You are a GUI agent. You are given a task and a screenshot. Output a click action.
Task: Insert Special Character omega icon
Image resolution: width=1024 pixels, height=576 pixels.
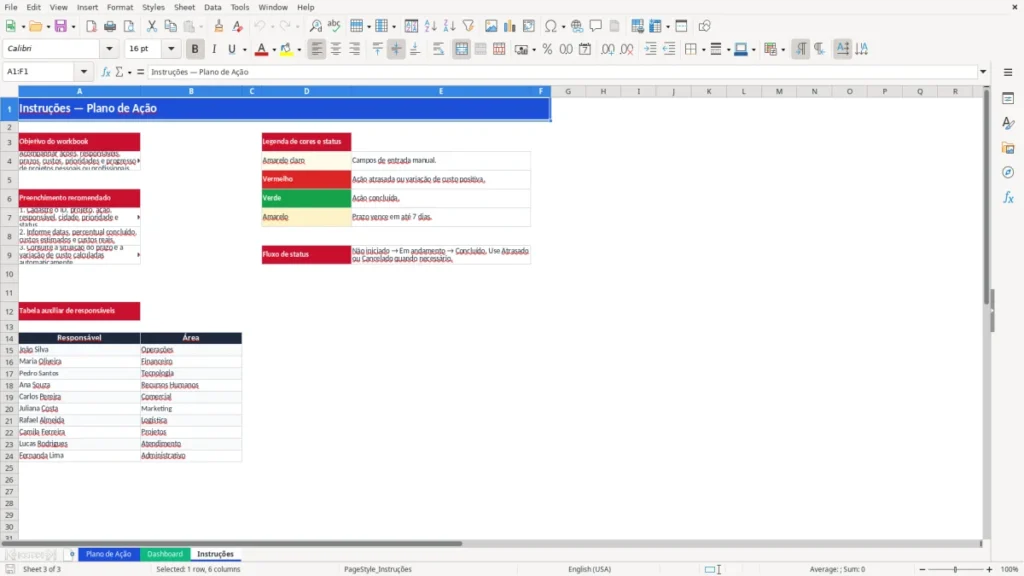tap(551, 26)
